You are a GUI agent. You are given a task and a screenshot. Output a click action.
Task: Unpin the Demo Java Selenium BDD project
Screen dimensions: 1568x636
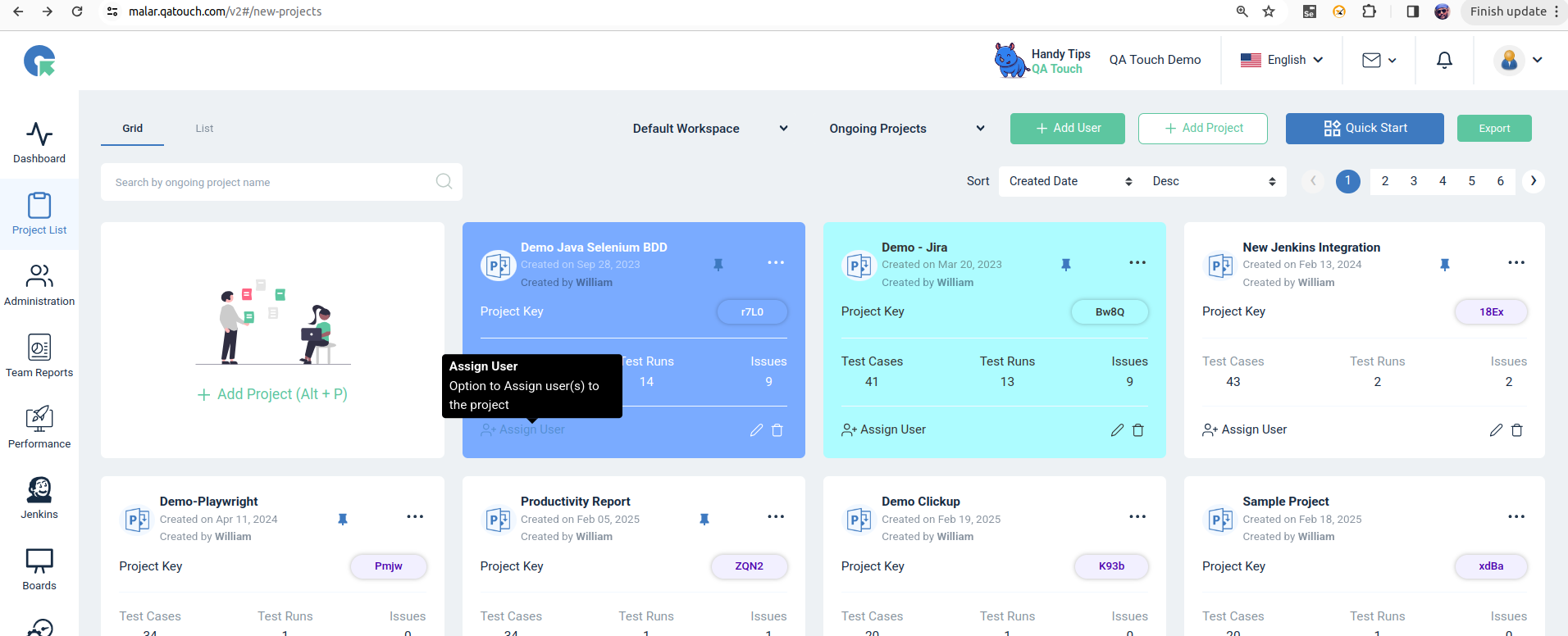click(718, 265)
